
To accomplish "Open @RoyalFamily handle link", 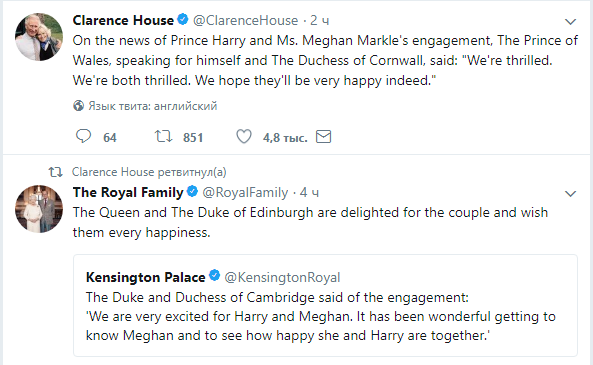I will tap(245, 193).
